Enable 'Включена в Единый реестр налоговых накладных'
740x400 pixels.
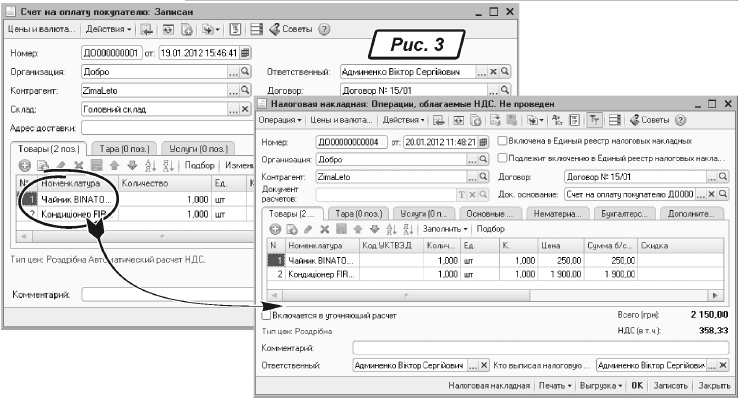point(502,140)
